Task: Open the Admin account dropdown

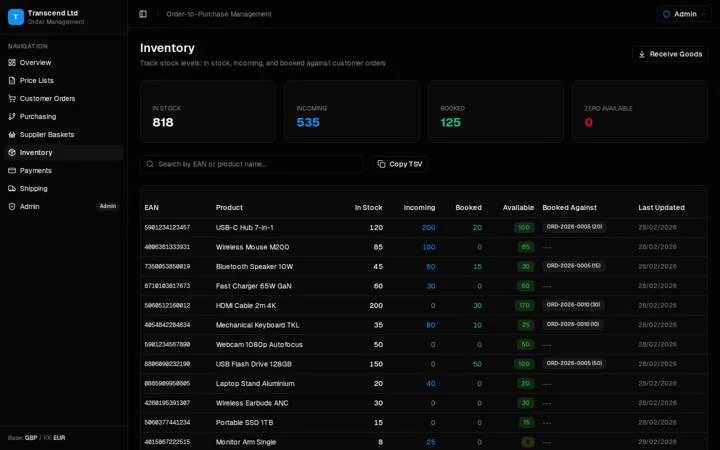Action: pyautogui.click(x=684, y=14)
